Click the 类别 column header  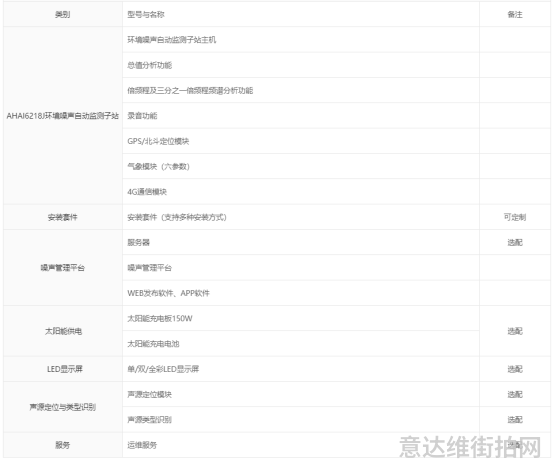tap(63, 14)
